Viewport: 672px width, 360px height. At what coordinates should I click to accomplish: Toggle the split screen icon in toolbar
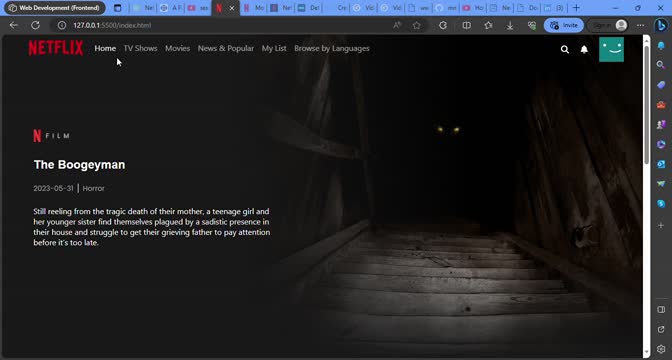467,25
